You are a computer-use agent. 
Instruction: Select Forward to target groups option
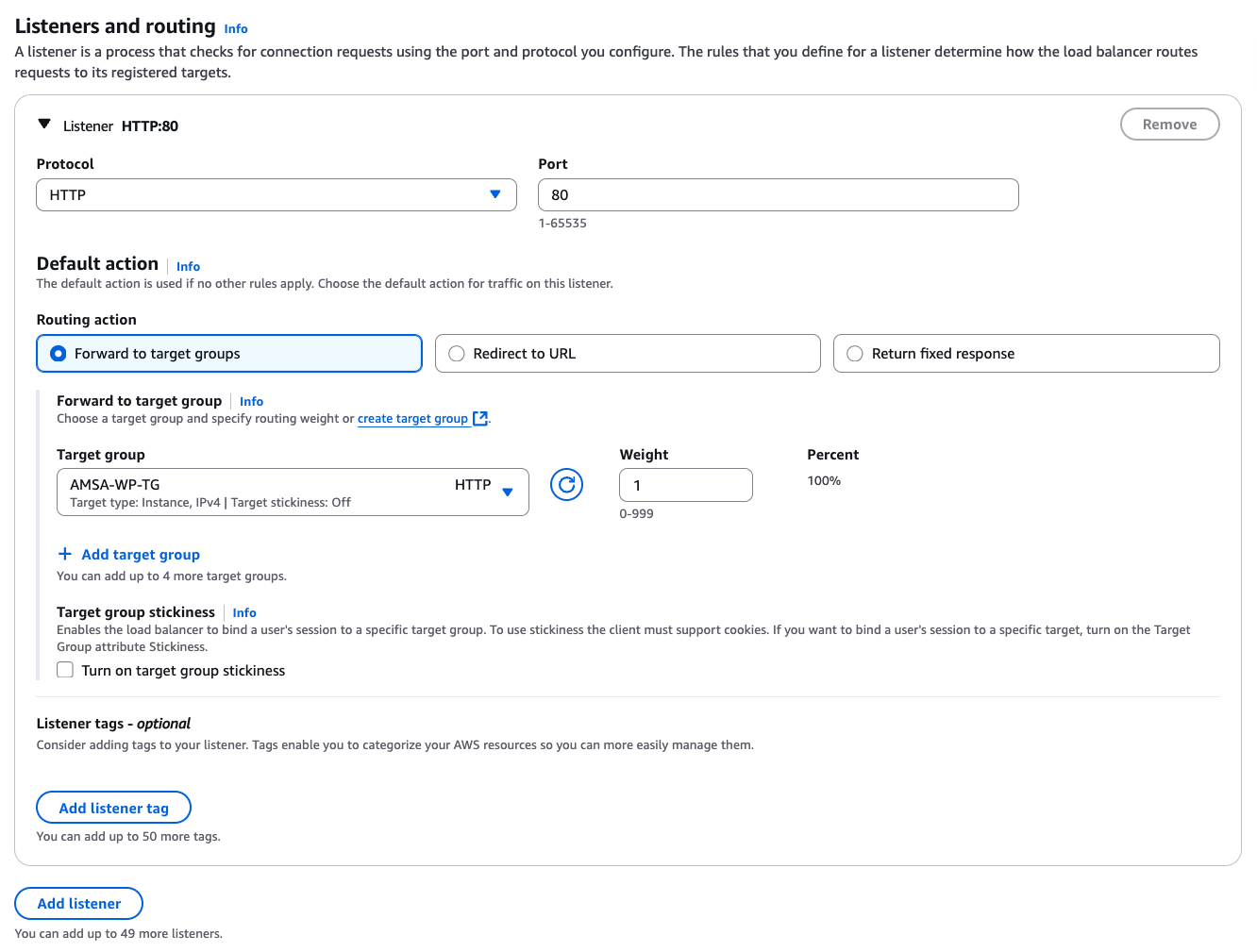click(59, 354)
